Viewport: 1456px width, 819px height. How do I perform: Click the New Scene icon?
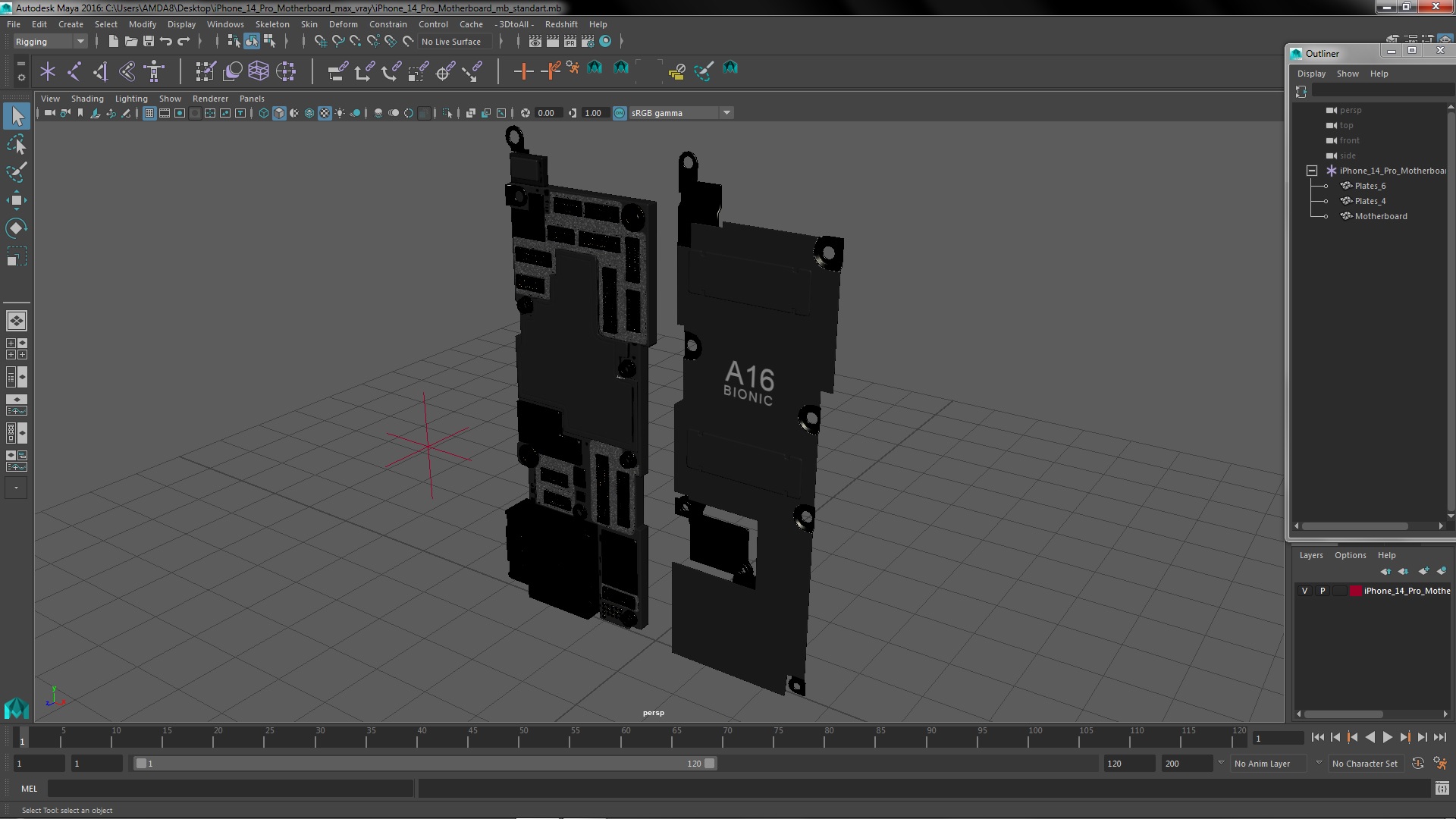coord(113,42)
